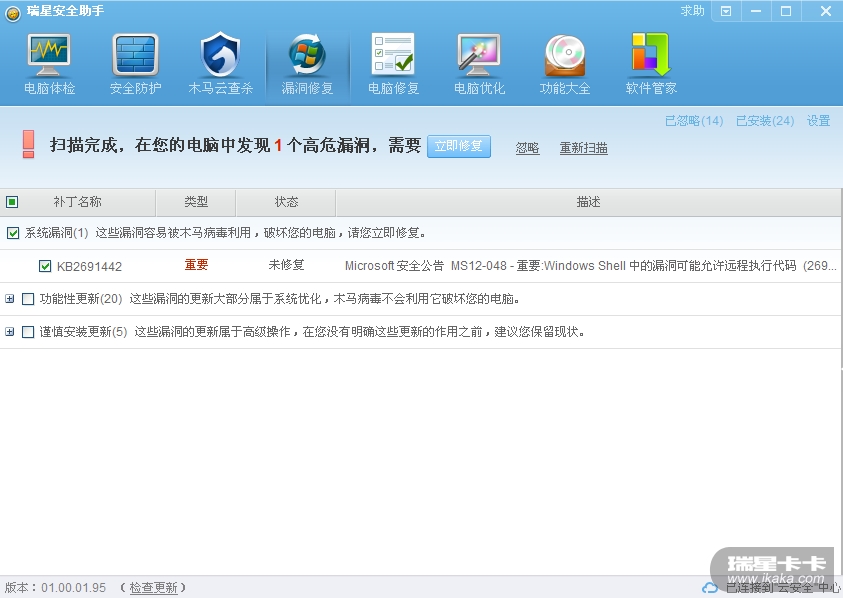Select the KB2691442 patch name
Screen dimensions: 843x598
pos(89,267)
